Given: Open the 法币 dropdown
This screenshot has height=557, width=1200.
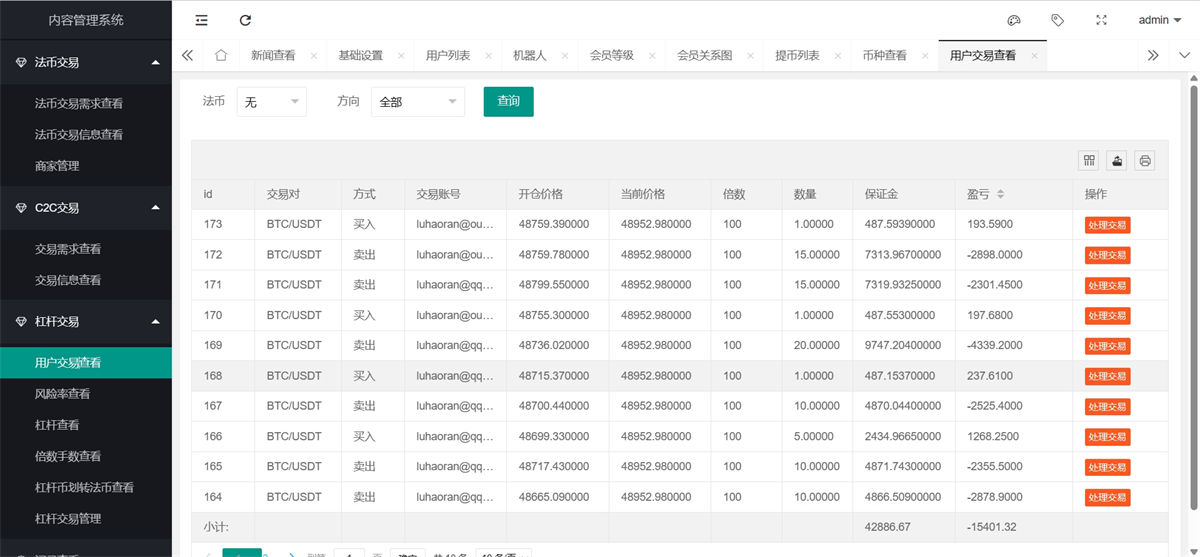Looking at the screenshot, I should pyautogui.click(x=272, y=101).
